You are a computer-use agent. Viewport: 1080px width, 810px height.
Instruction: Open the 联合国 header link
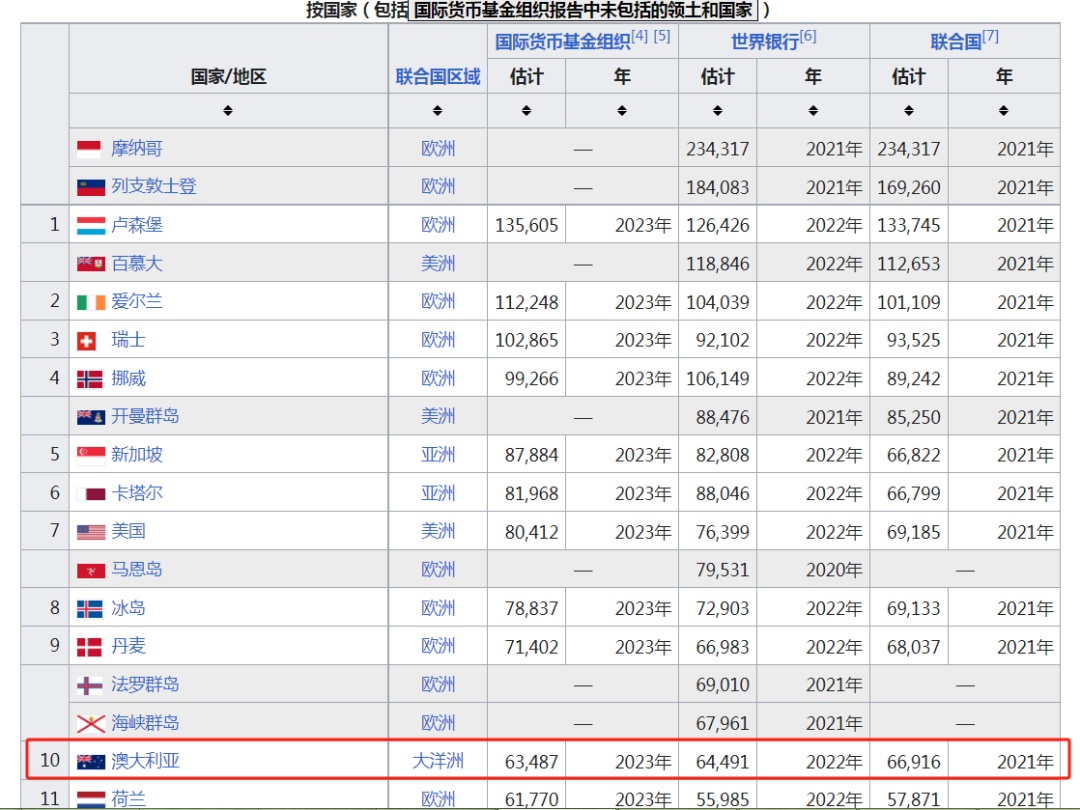point(956,42)
